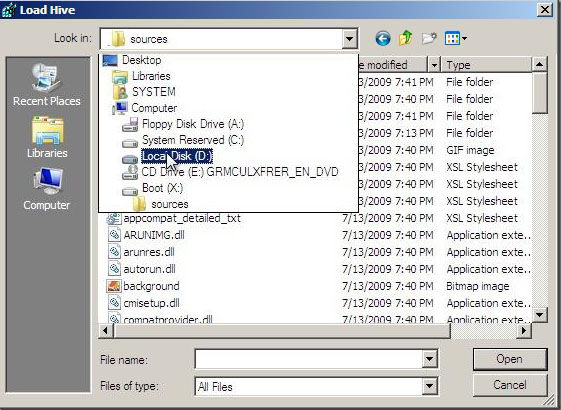Image resolution: width=561 pixels, height=410 pixels.
Task: Select appcompat_detailed_txt file
Action: [x=182, y=218]
